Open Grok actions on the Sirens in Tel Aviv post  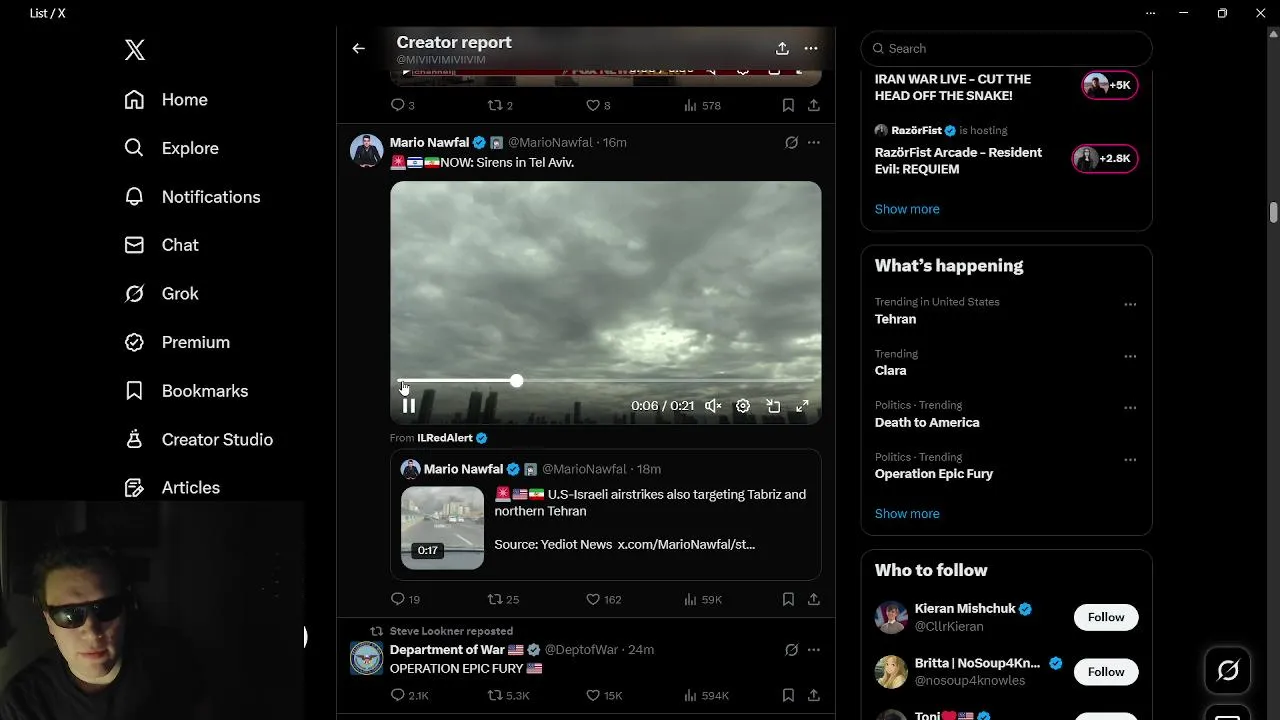click(791, 143)
